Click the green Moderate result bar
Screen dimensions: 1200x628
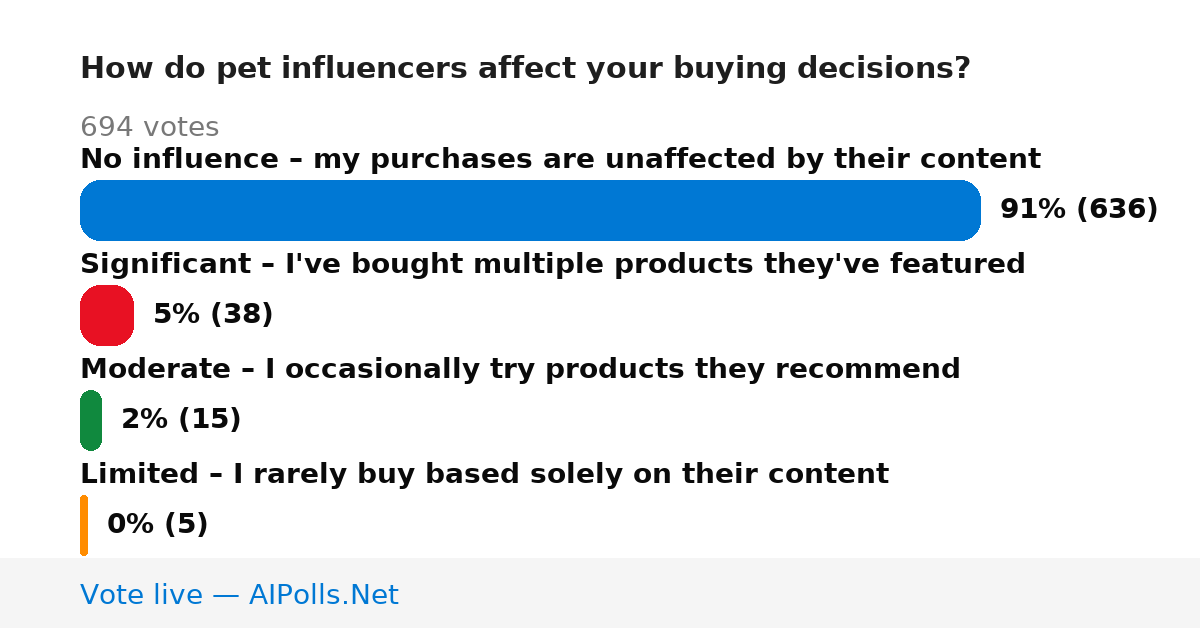tap(91, 420)
